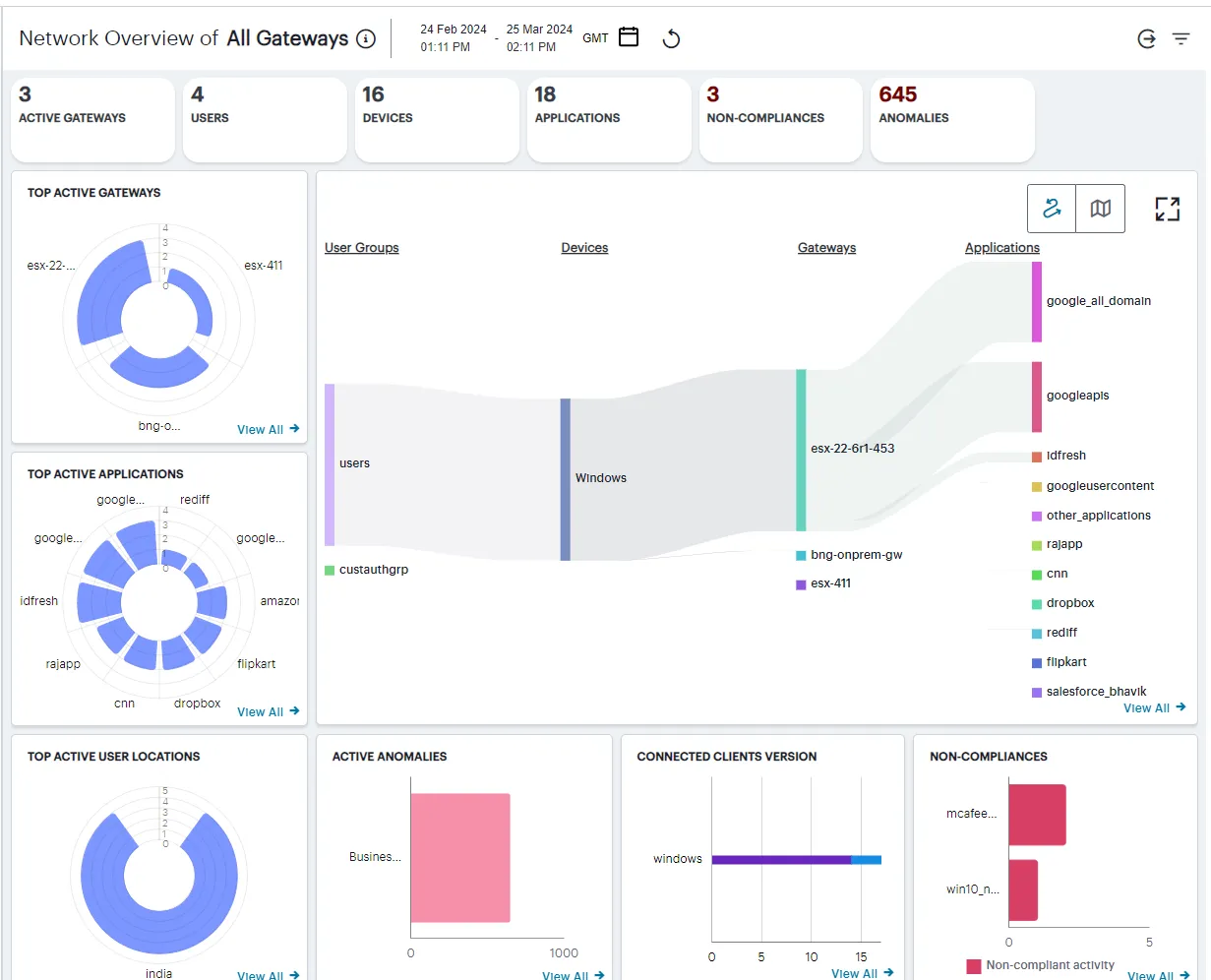Click the Non-compliant activity legend swatch
The image size is (1211, 980).
(x=974, y=966)
